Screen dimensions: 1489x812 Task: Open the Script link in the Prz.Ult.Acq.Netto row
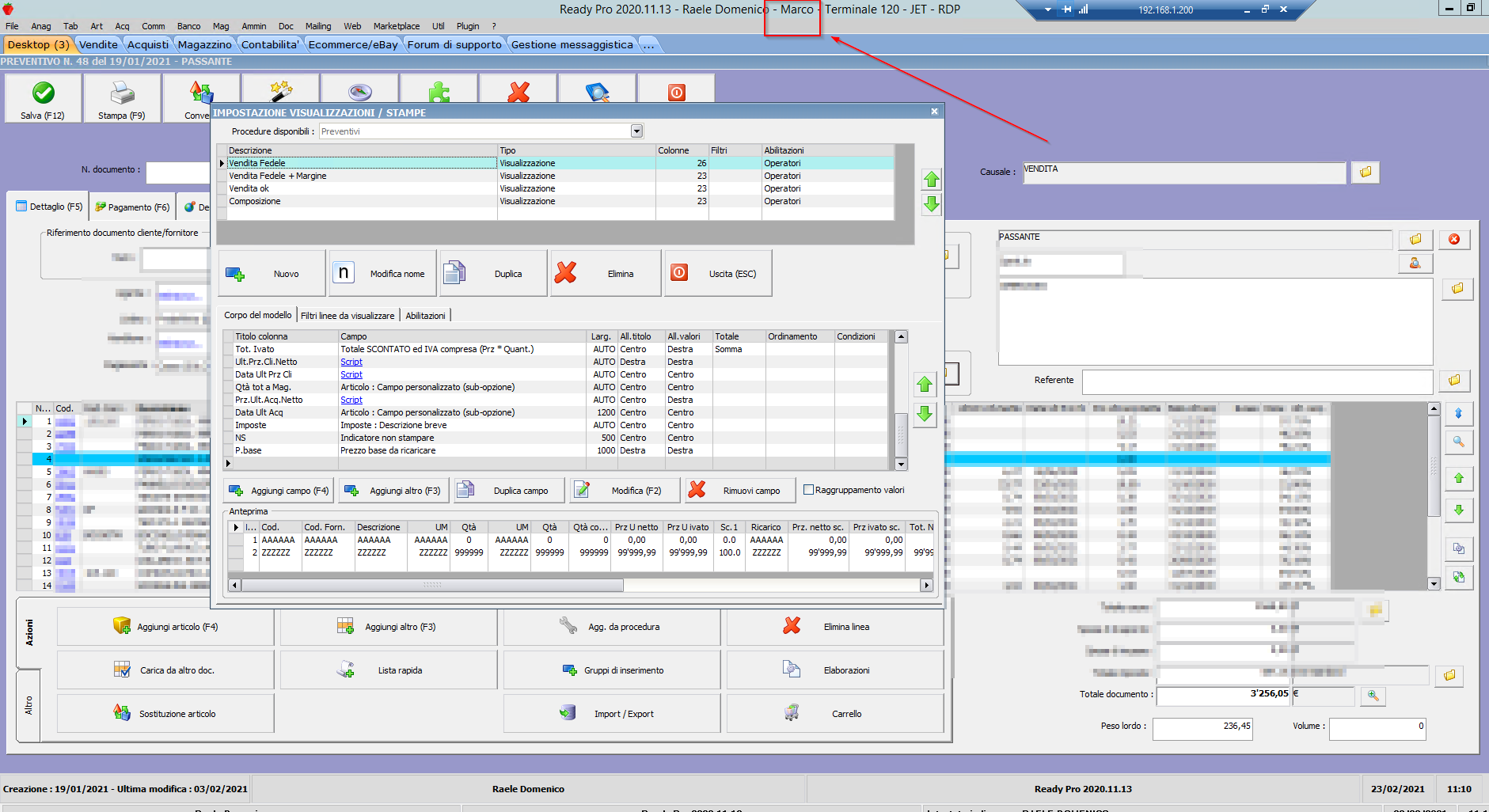(351, 400)
